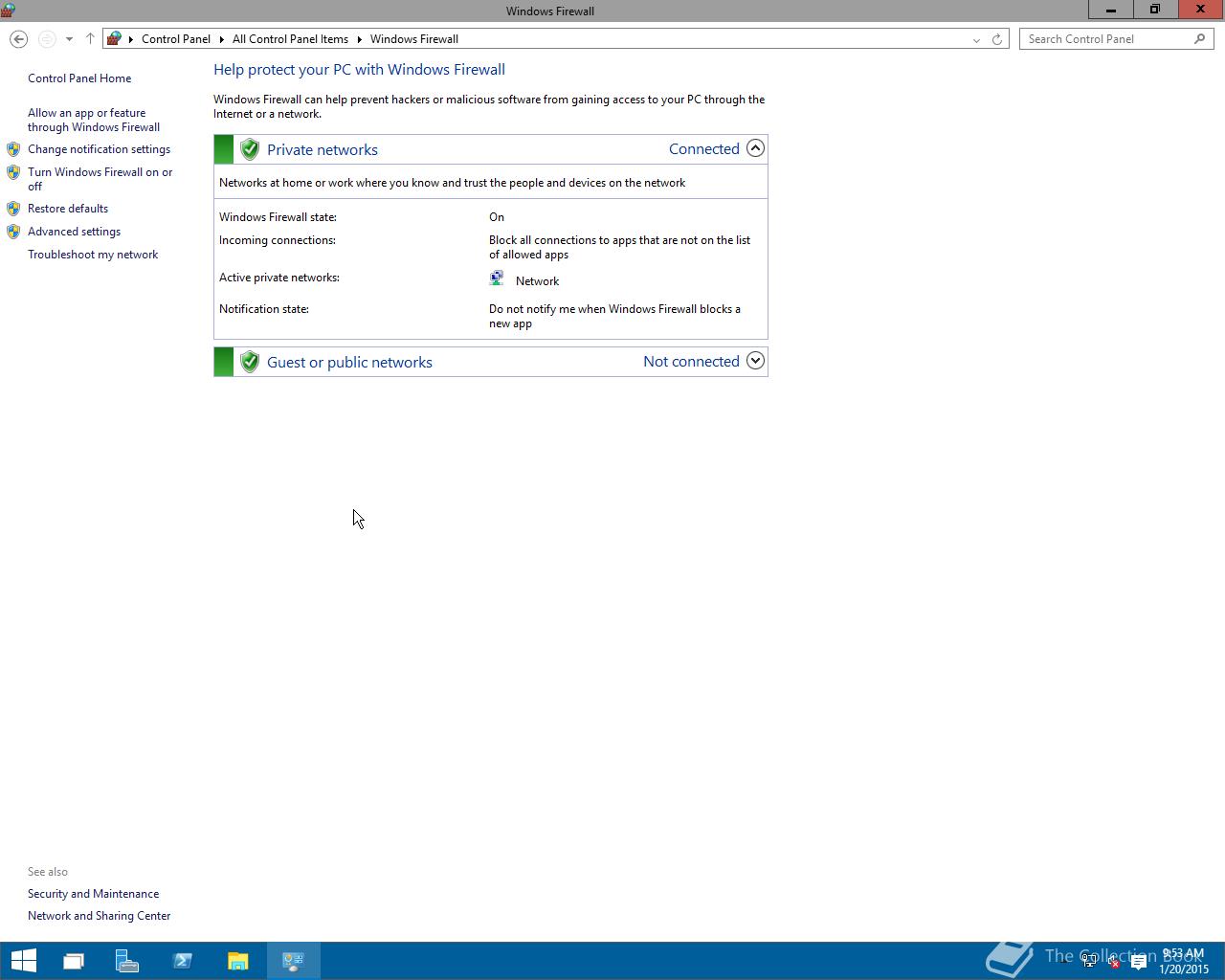
Task: Focus the Search Control Panel field
Action: tap(1116, 39)
